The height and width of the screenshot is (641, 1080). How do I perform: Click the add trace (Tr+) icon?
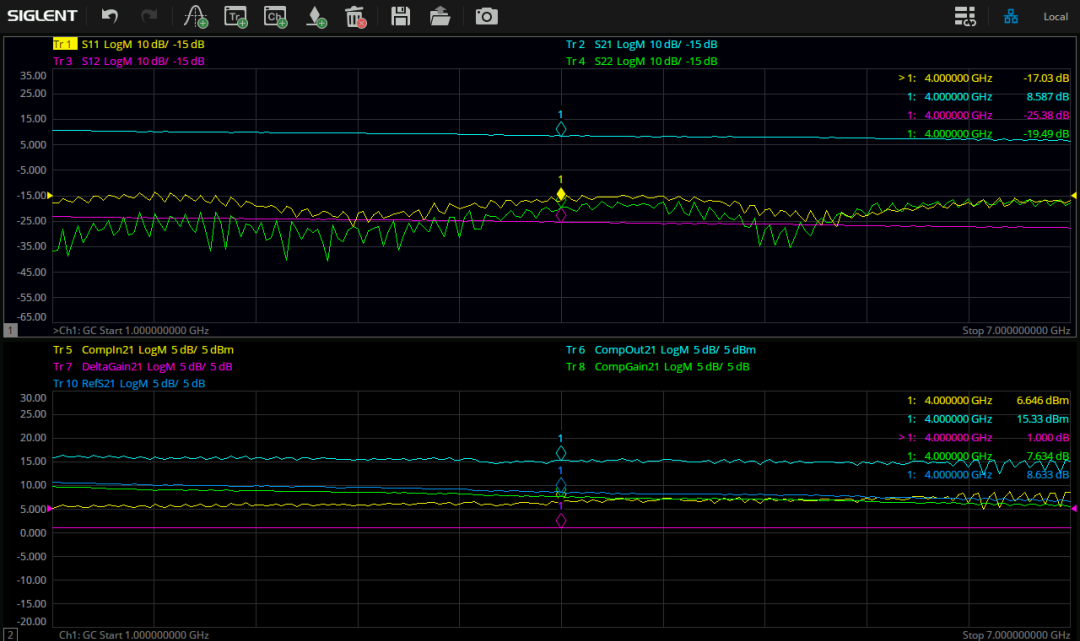[236, 16]
